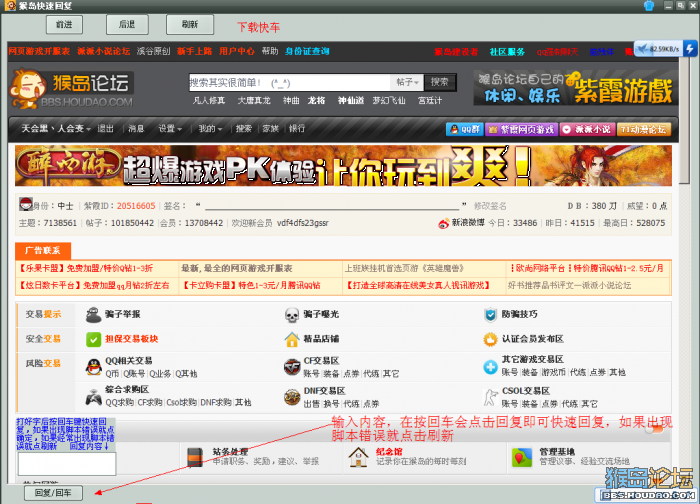Screen dimensions: 700x504
Task: Click the QQ相关交易 penguin icon
Action: click(93, 367)
